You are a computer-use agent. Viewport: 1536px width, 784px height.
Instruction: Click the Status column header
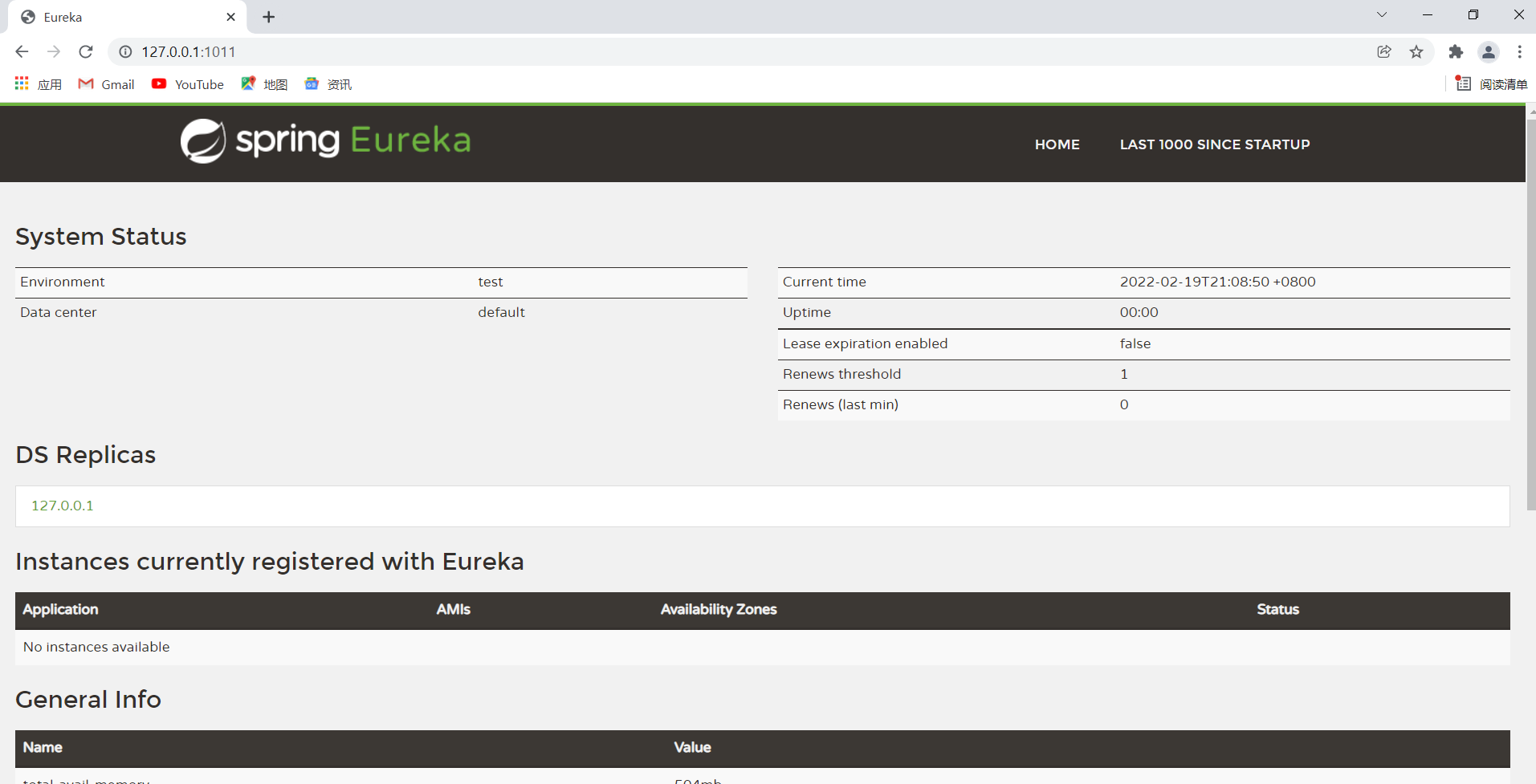1277,609
